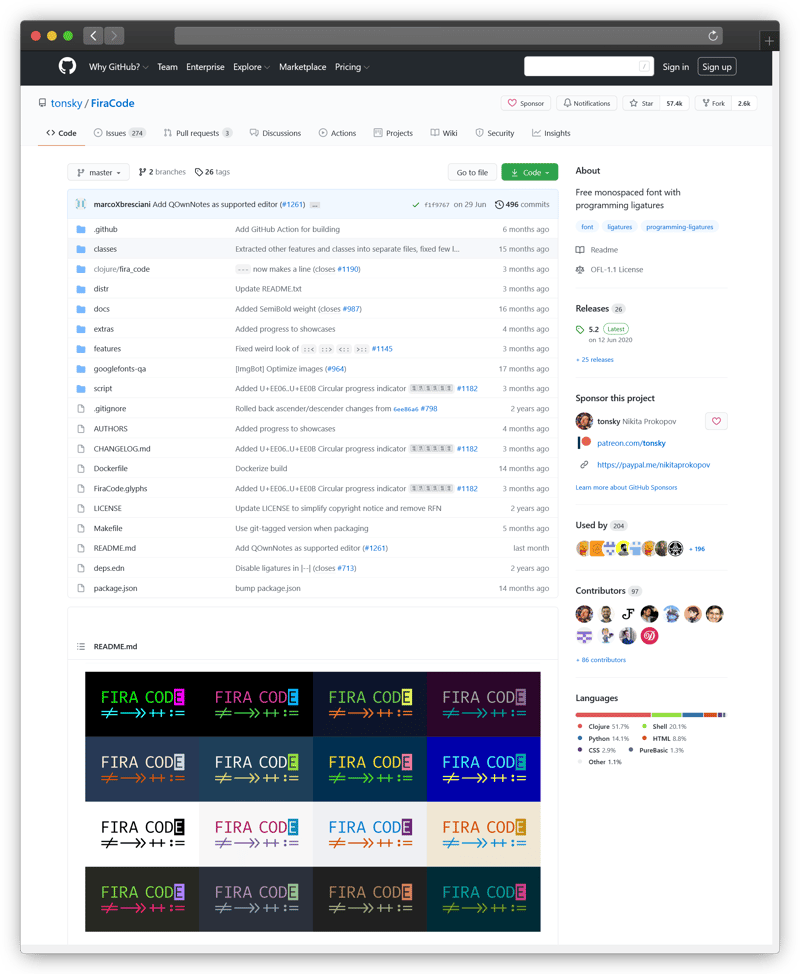Expand the Pricing dropdown

click(352, 67)
